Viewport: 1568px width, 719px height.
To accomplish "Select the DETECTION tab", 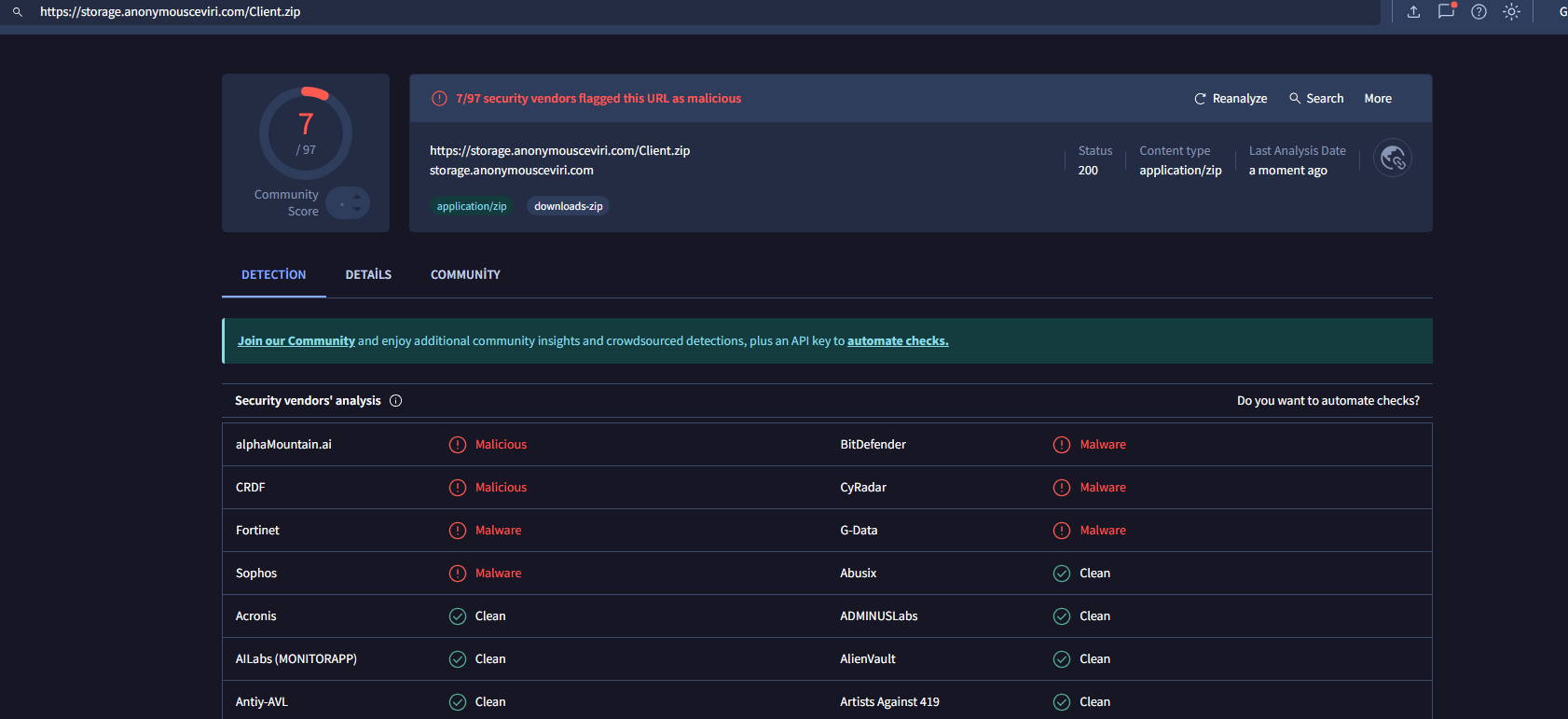I will (273, 275).
